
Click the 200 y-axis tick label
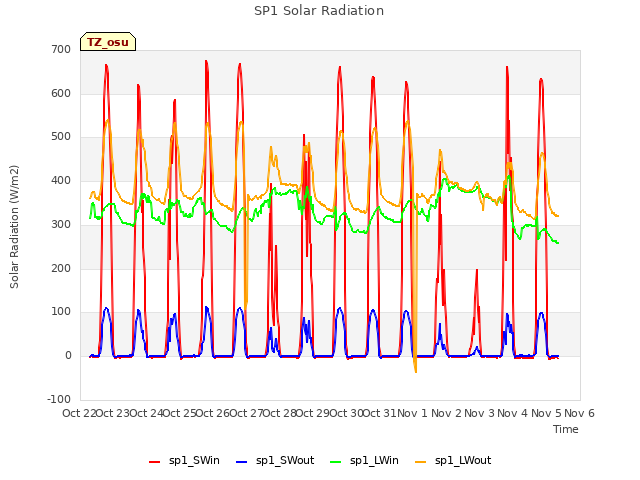[61, 268]
